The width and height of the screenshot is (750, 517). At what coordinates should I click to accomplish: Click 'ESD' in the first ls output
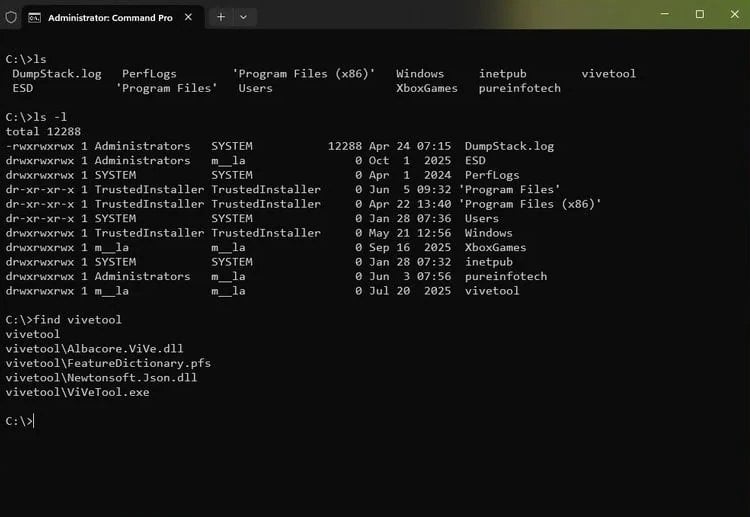pos(22,88)
